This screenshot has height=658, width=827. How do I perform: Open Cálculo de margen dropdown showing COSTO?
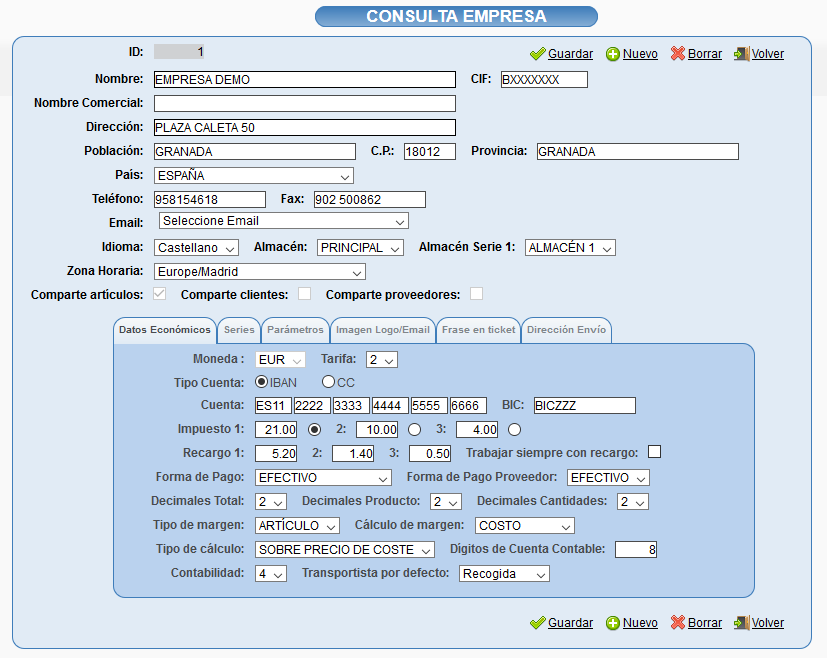coord(525,526)
